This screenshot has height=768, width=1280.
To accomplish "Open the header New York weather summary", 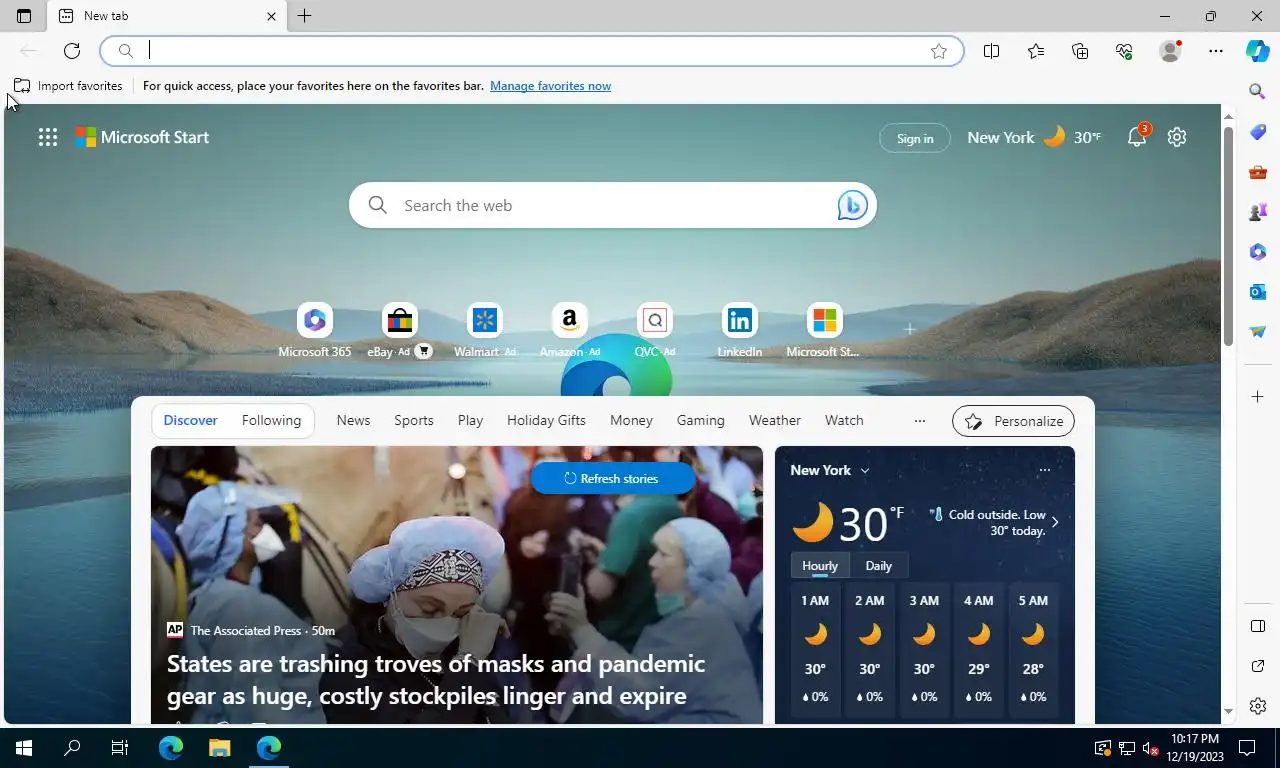I will pyautogui.click(x=1034, y=137).
